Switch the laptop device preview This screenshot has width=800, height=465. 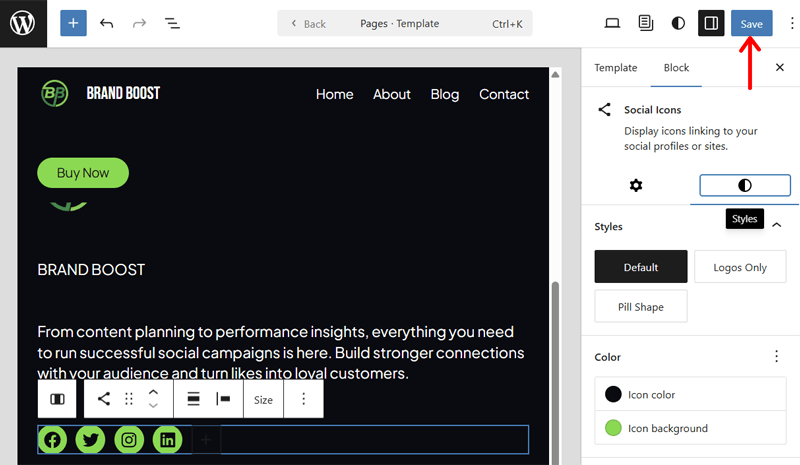coord(612,23)
